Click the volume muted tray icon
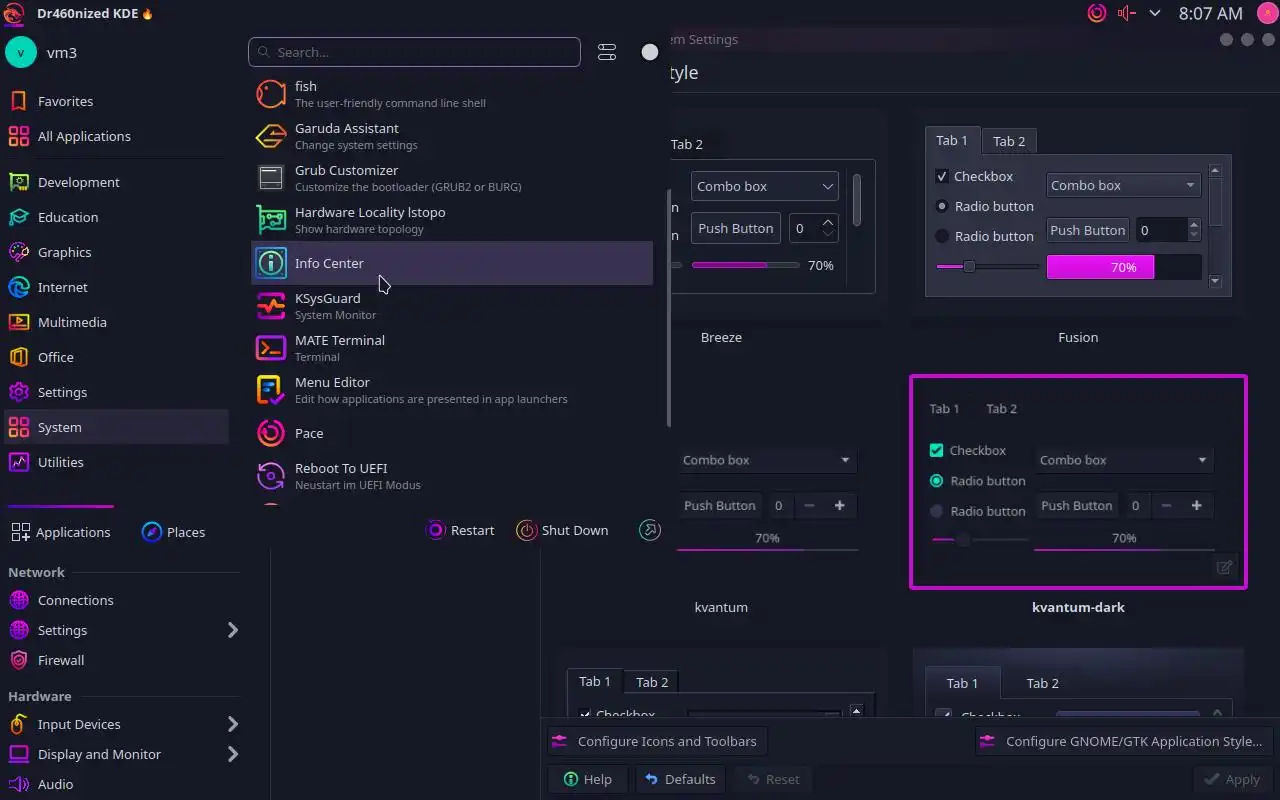This screenshot has width=1280, height=800. [1127, 13]
